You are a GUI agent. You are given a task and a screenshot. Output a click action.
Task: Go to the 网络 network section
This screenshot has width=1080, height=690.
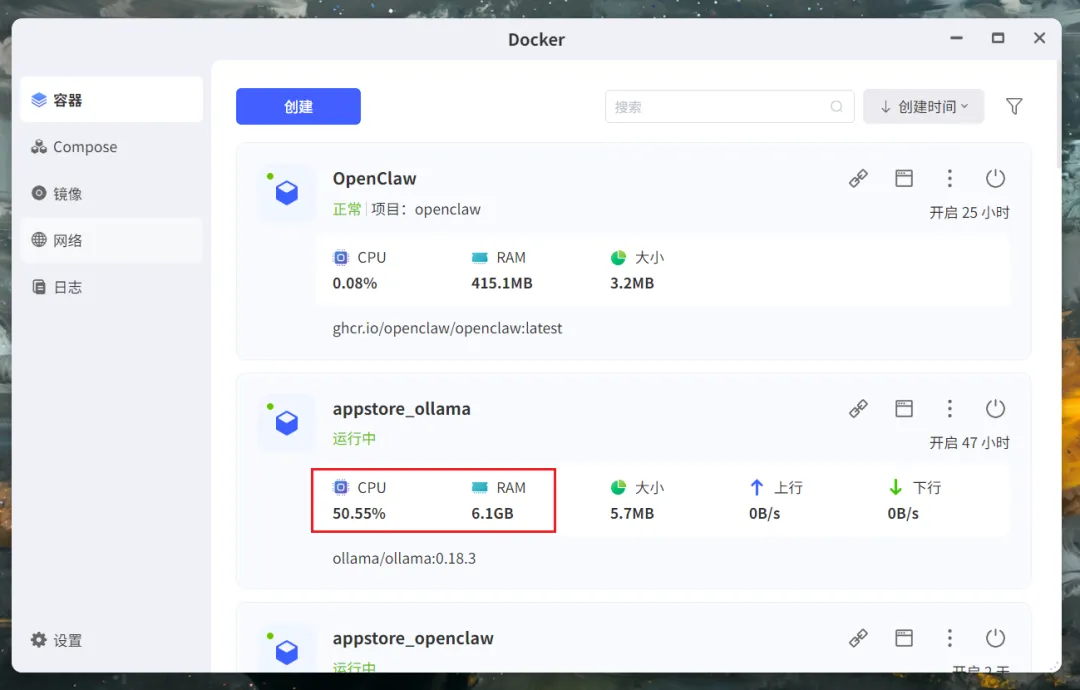112,240
